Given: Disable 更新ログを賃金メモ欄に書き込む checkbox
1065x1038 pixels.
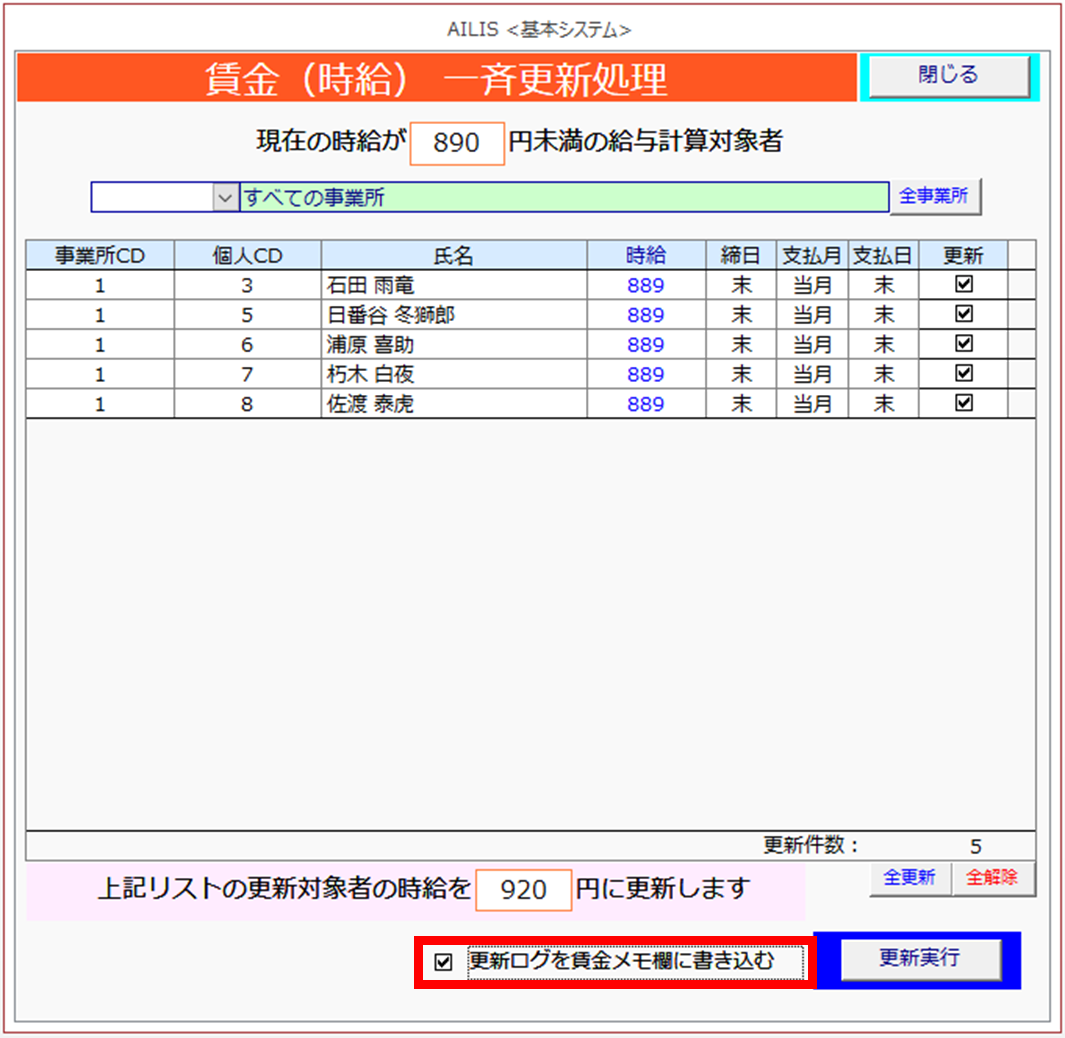Looking at the screenshot, I should click(444, 963).
